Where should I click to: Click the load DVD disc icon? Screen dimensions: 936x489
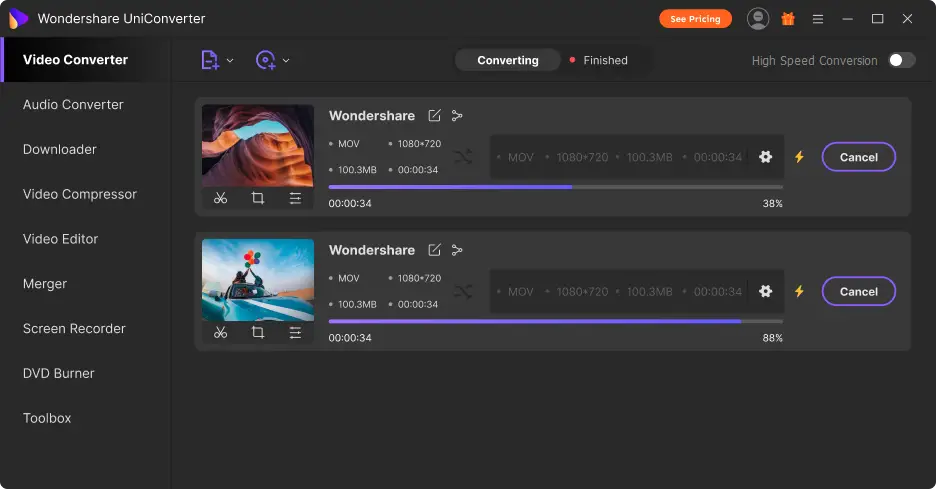click(x=266, y=60)
